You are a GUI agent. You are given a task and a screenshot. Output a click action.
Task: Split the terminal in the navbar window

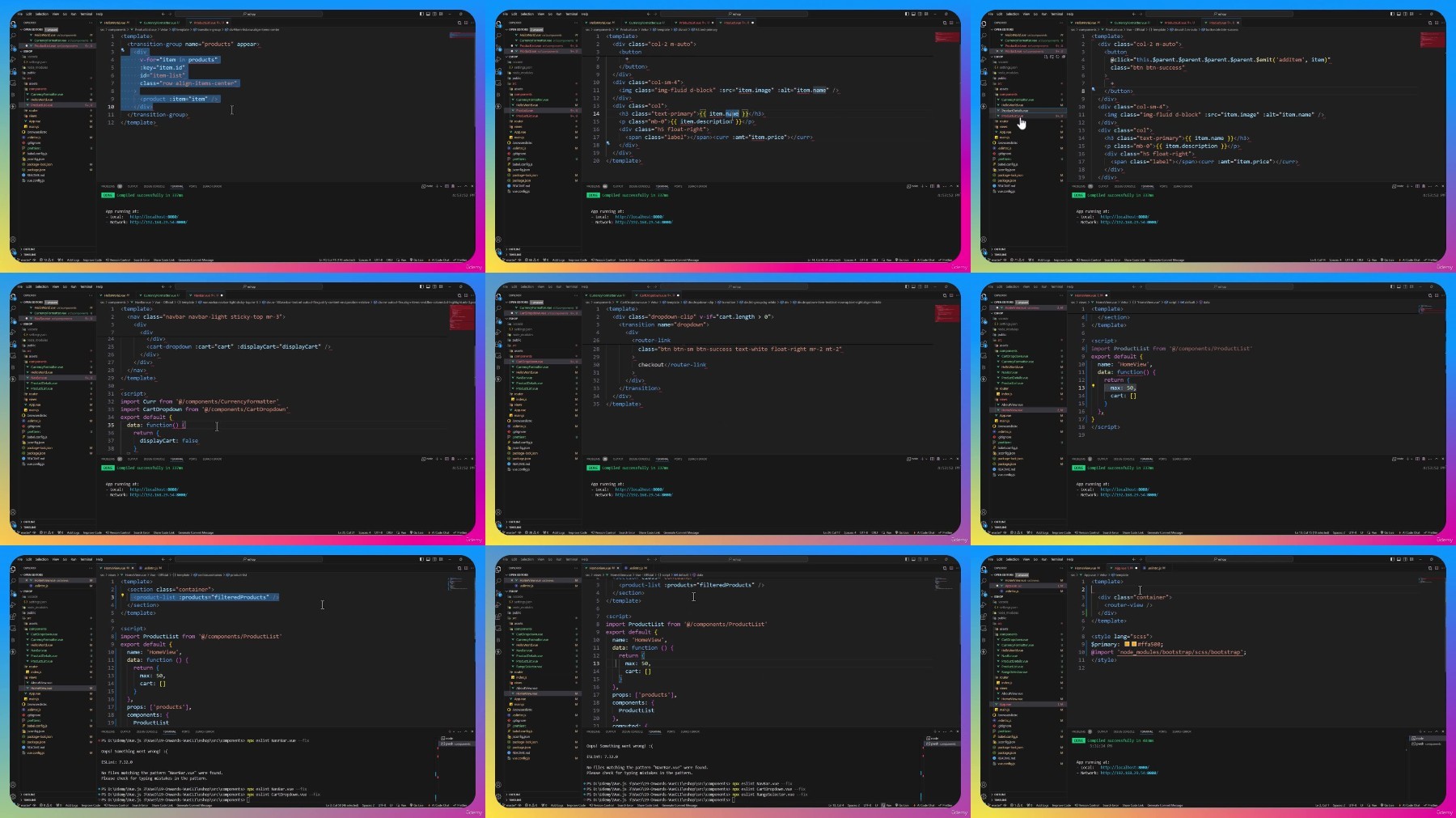[447, 459]
